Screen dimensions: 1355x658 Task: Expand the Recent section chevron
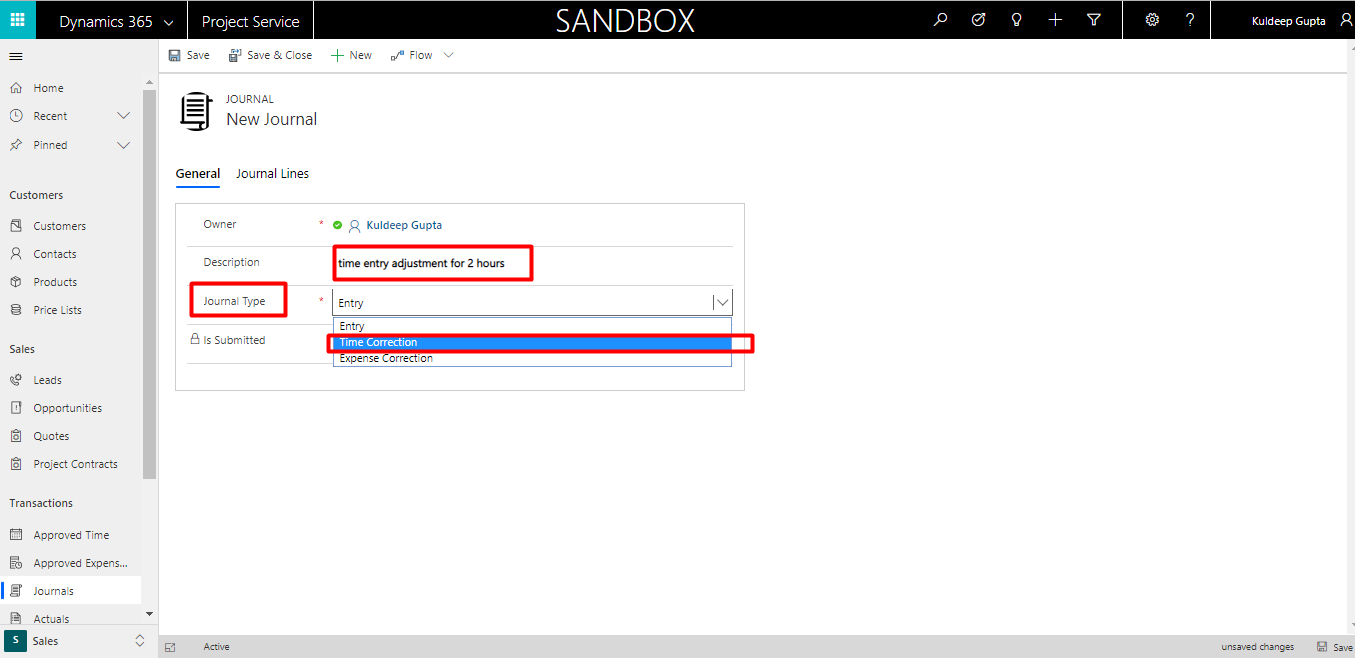tap(123, 116)
